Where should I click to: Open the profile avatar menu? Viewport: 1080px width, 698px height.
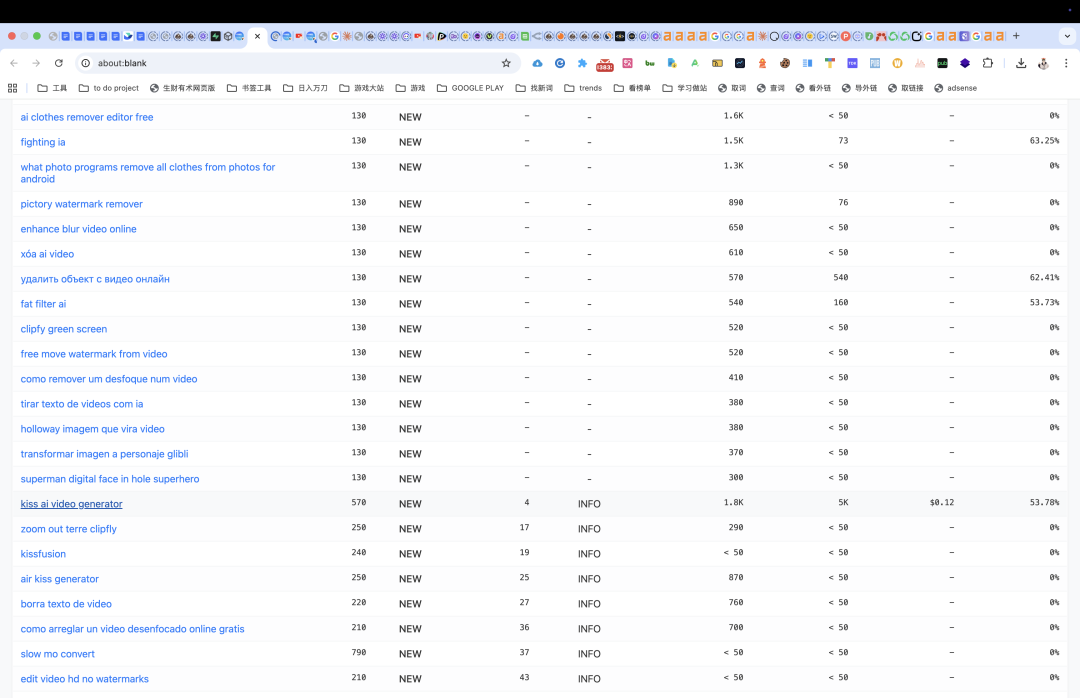point(1043,63)
